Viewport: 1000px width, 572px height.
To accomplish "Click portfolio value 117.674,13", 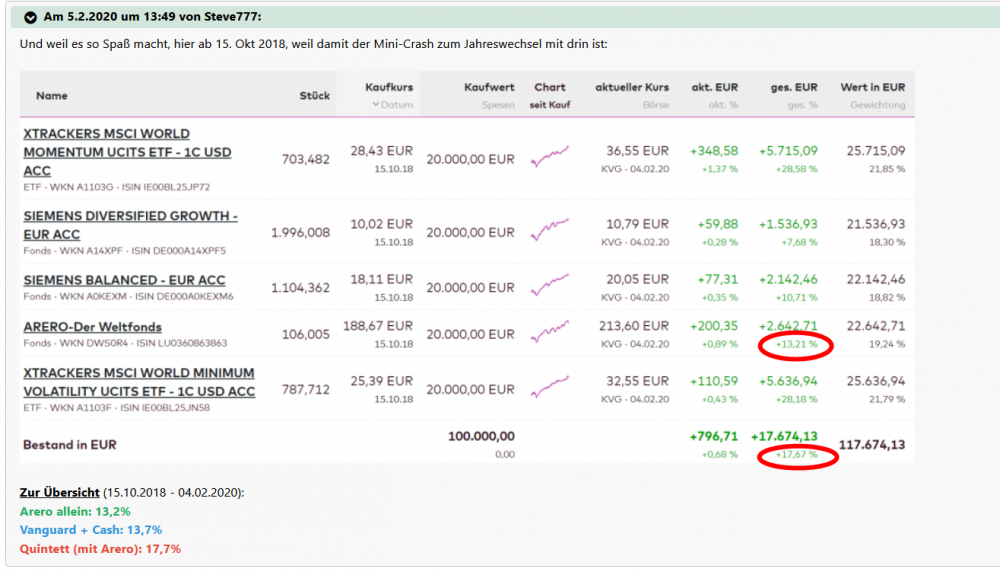I will pos(872,445).
